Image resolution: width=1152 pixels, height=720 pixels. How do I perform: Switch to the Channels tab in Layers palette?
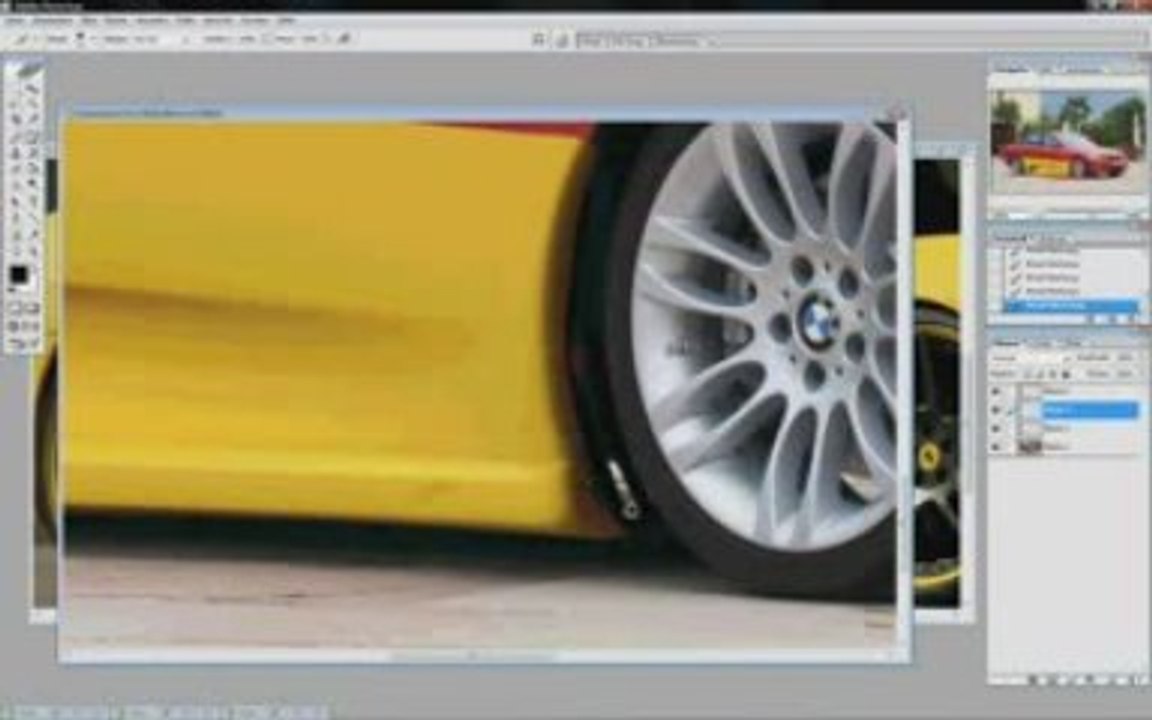(1041, 343)
